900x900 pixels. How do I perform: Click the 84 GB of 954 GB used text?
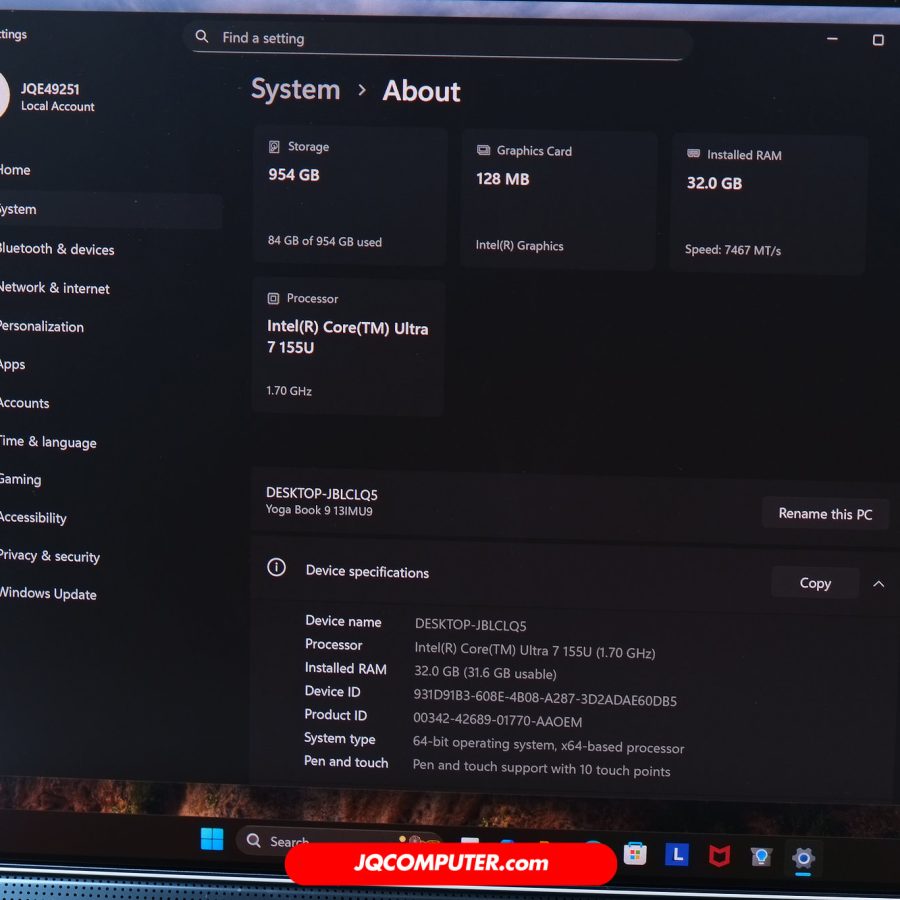[x=325, y=241]
